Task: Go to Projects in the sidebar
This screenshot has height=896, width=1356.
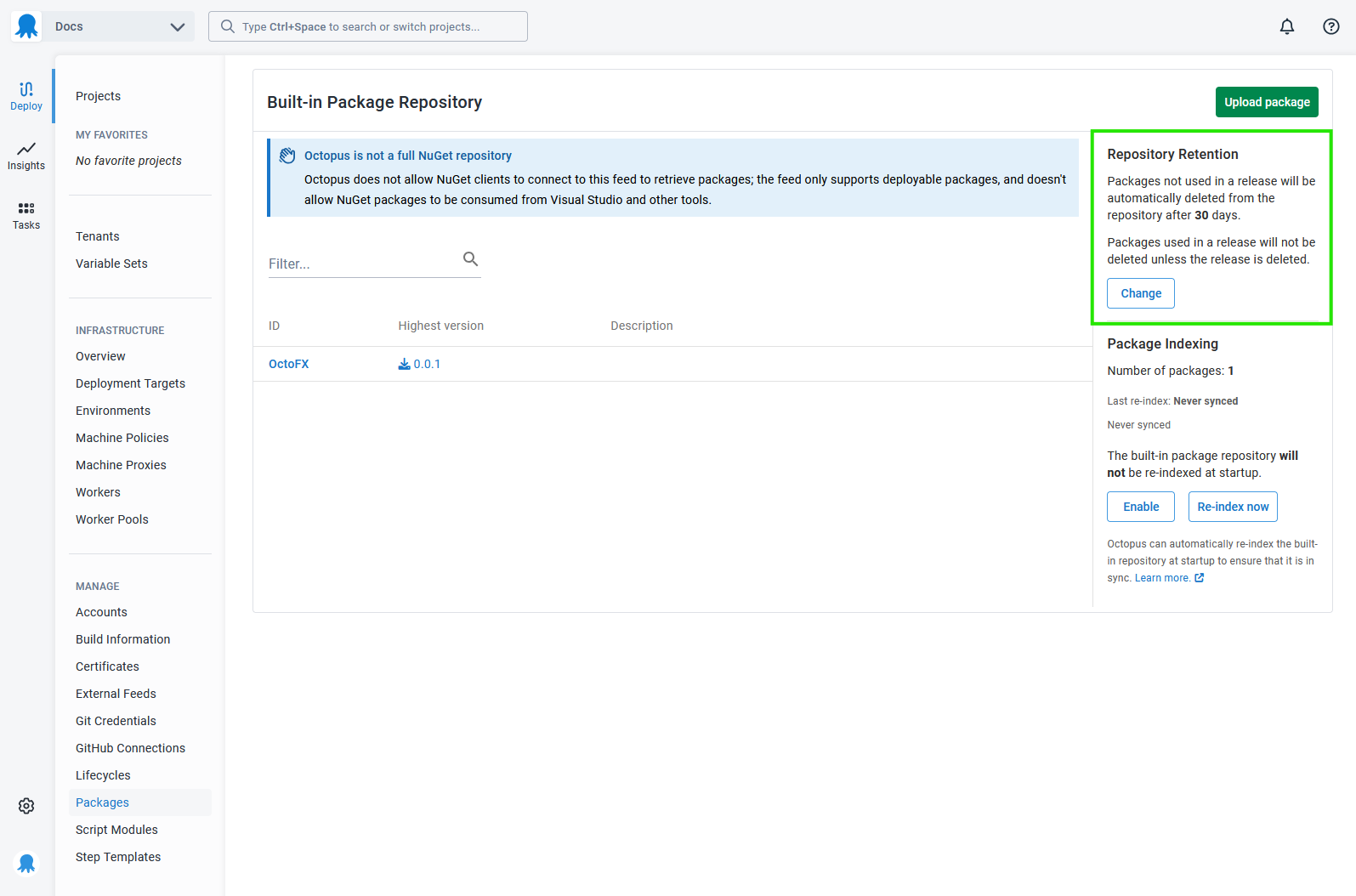Action: pyautogui.click(x=98, y=96)
